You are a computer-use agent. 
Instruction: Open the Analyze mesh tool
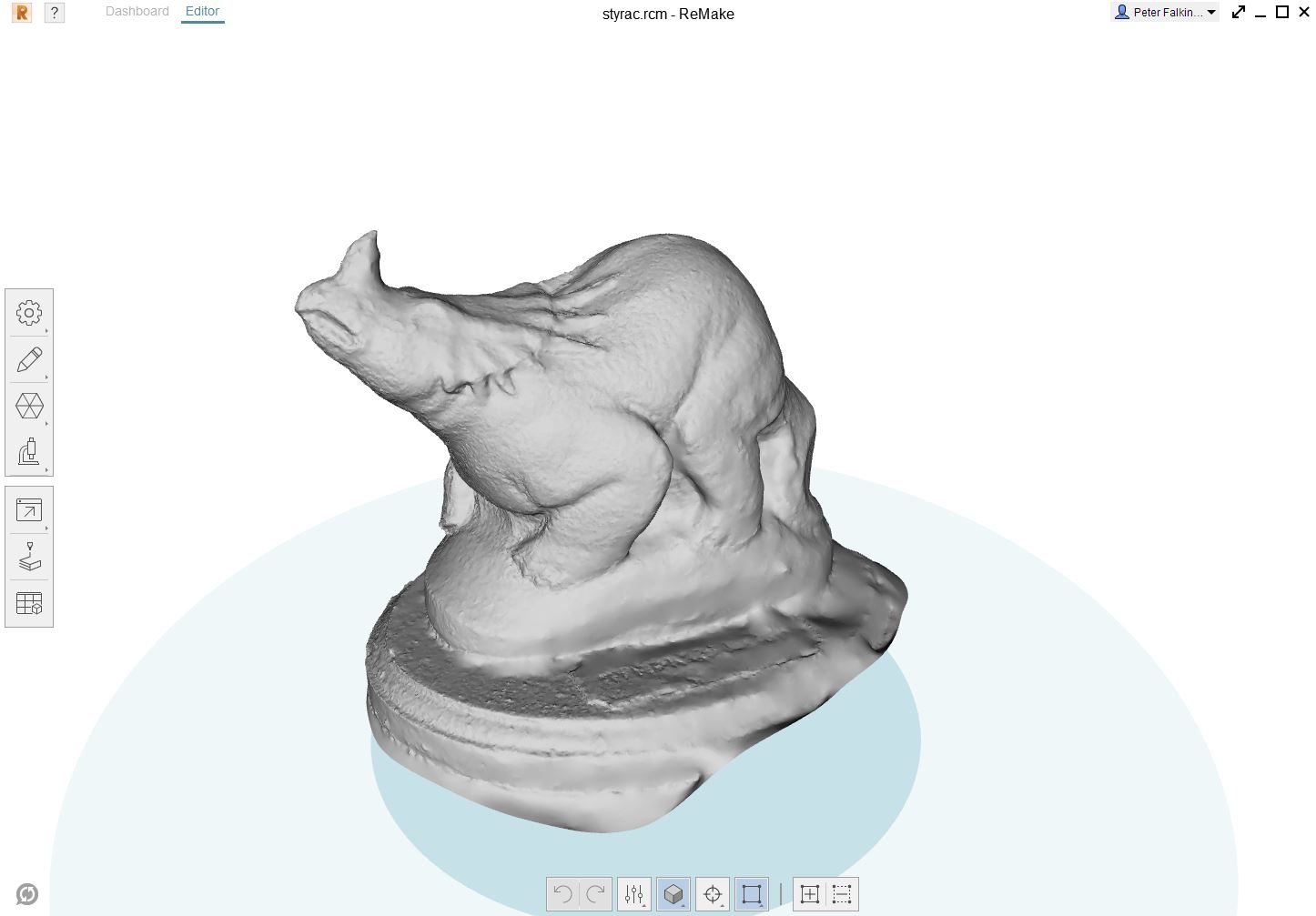coord(30,406)
